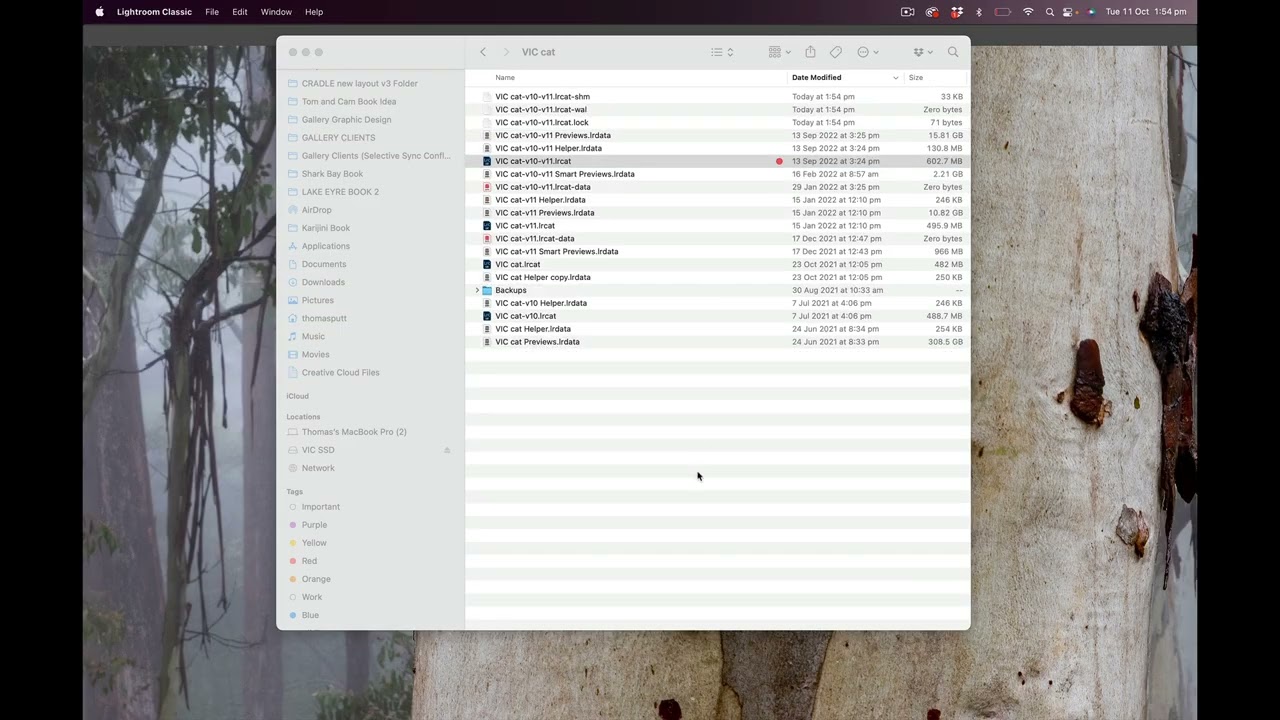This screenshot has width=1280, height=720.
Task: Select VIC cat-v11.lrcat-data icon
Action: (x=487, y=238)
